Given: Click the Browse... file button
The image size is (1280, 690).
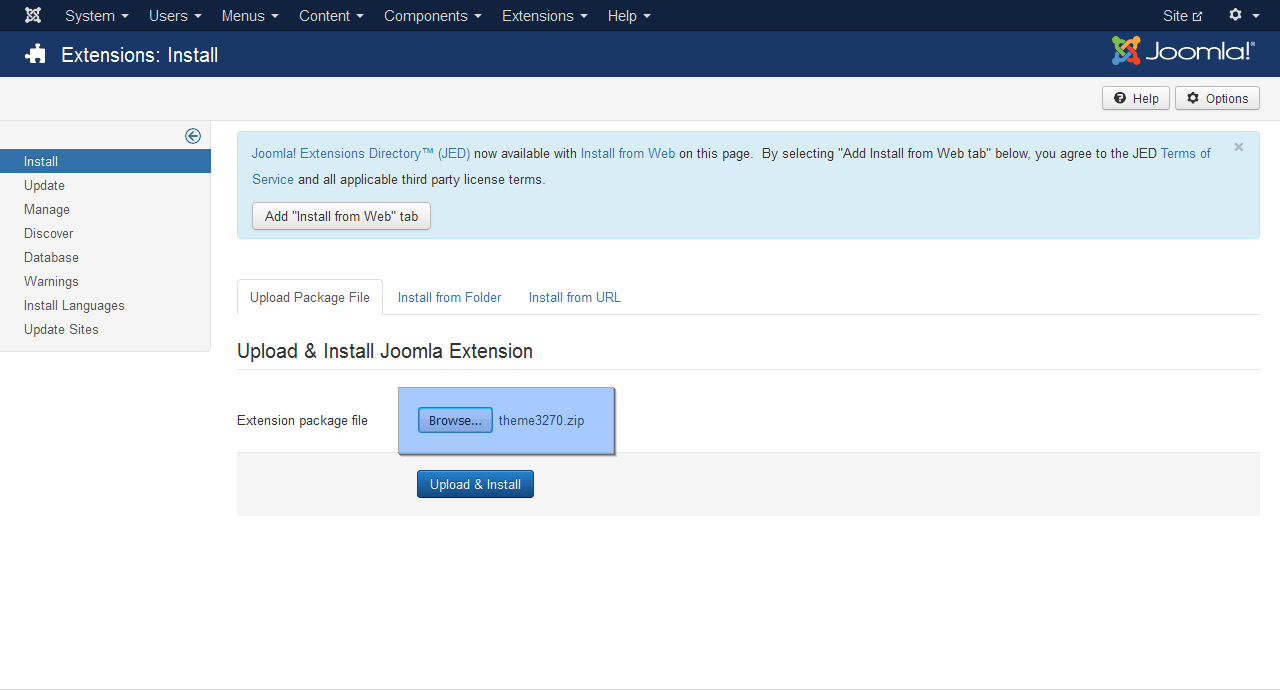Looking at the screenshot, I should coord(455,420).
